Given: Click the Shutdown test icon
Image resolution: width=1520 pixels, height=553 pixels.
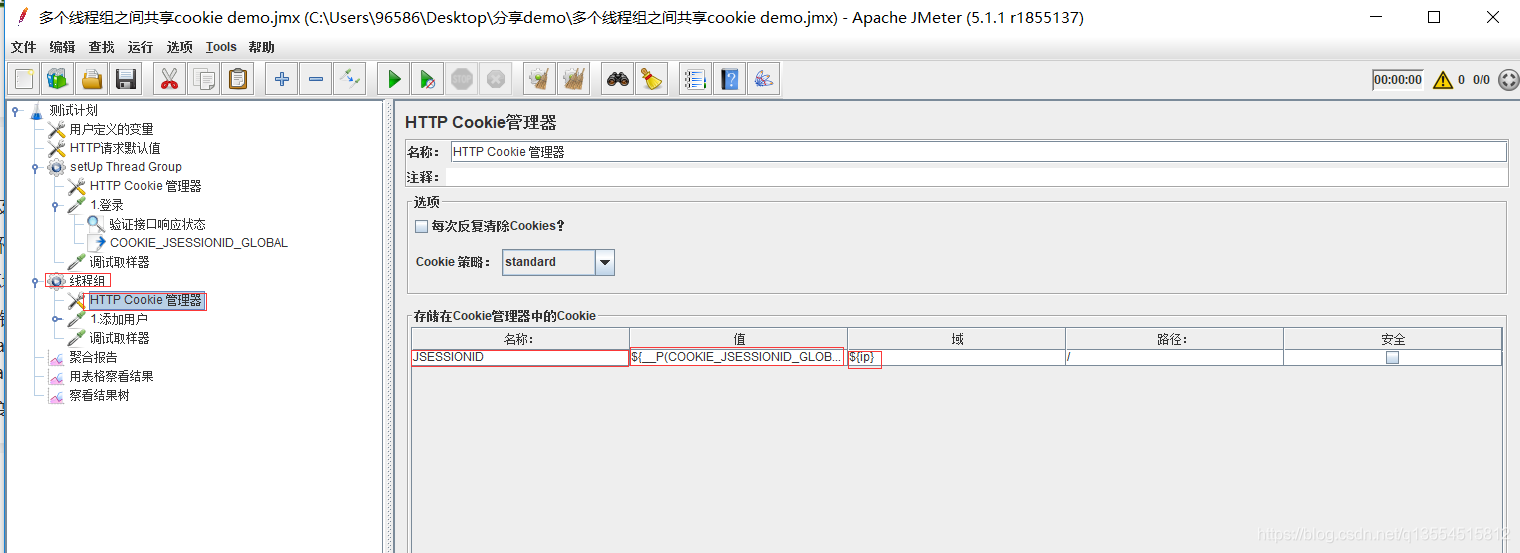Looking at the screenshot, I should point(494,79).
